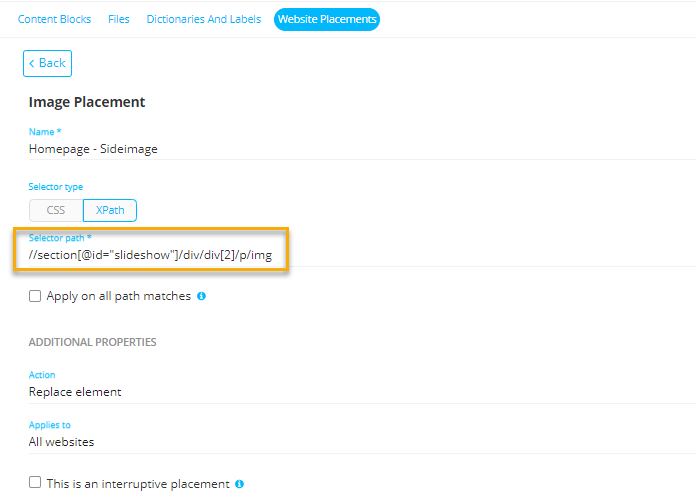The width and height of the screenshot is (696, 504).
Task: Click info icon next to interruptive placement
Action: tap(240, 484)
